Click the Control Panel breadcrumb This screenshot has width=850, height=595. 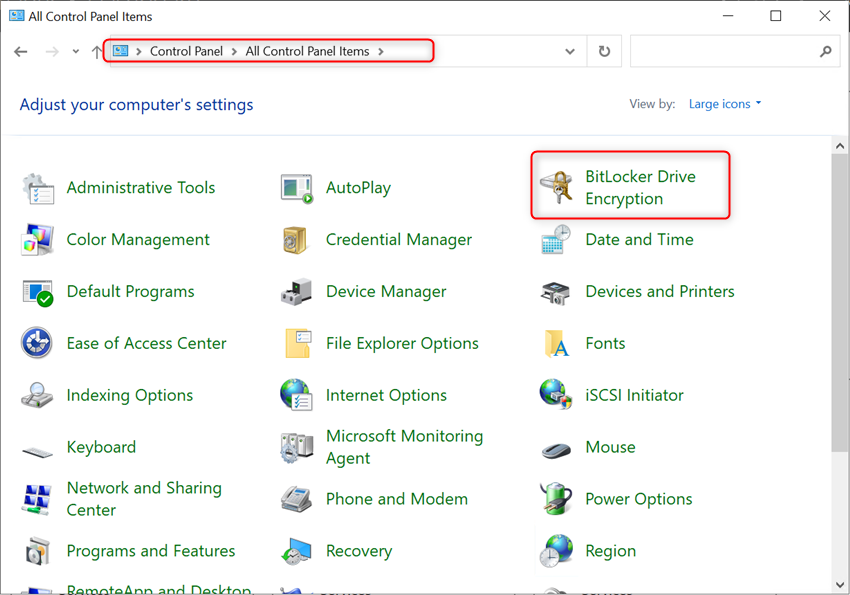coord(186,51)
